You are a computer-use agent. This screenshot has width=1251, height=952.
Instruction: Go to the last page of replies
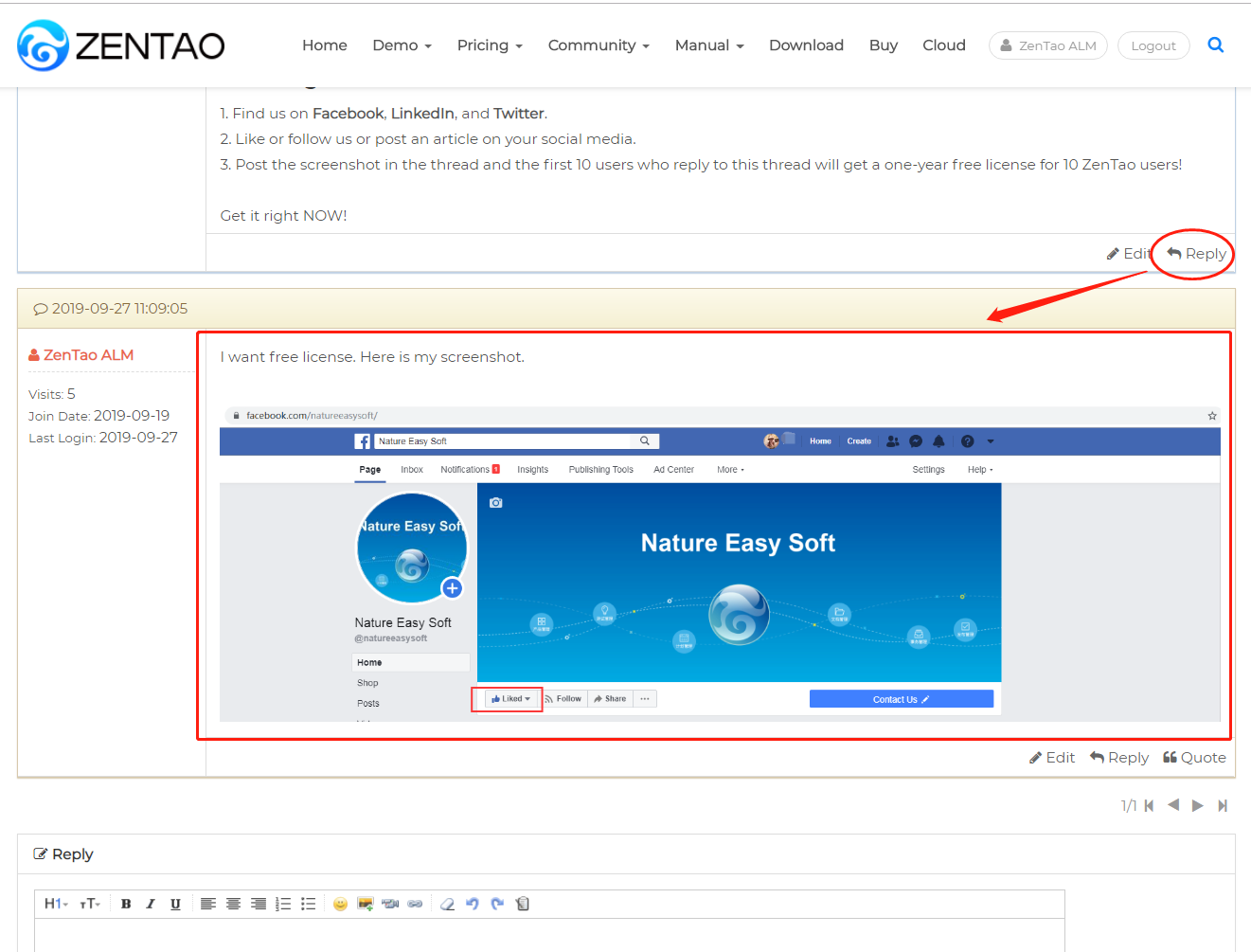(x=1223, y=805)
